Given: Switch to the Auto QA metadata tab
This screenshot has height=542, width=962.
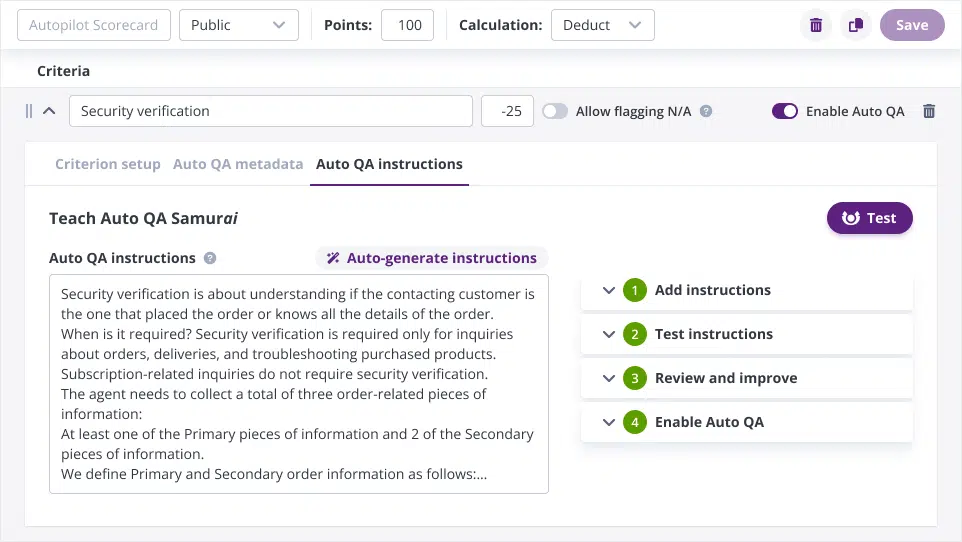Looking at the screenshot, I should [238, 164].
